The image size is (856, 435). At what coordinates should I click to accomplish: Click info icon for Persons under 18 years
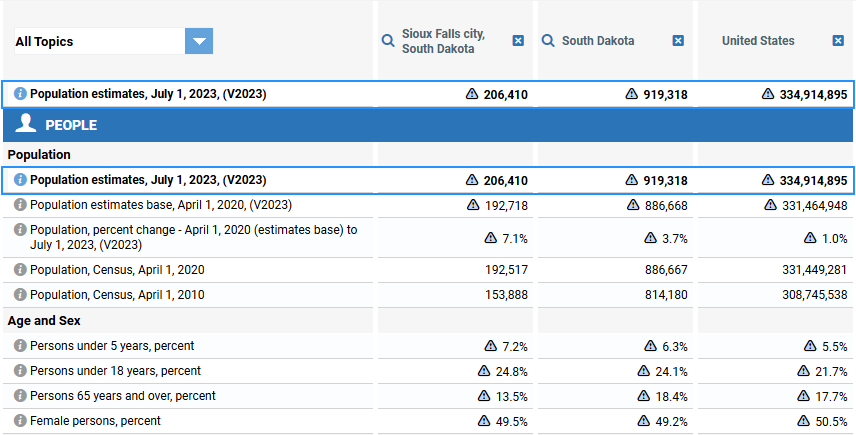(20, 371)
